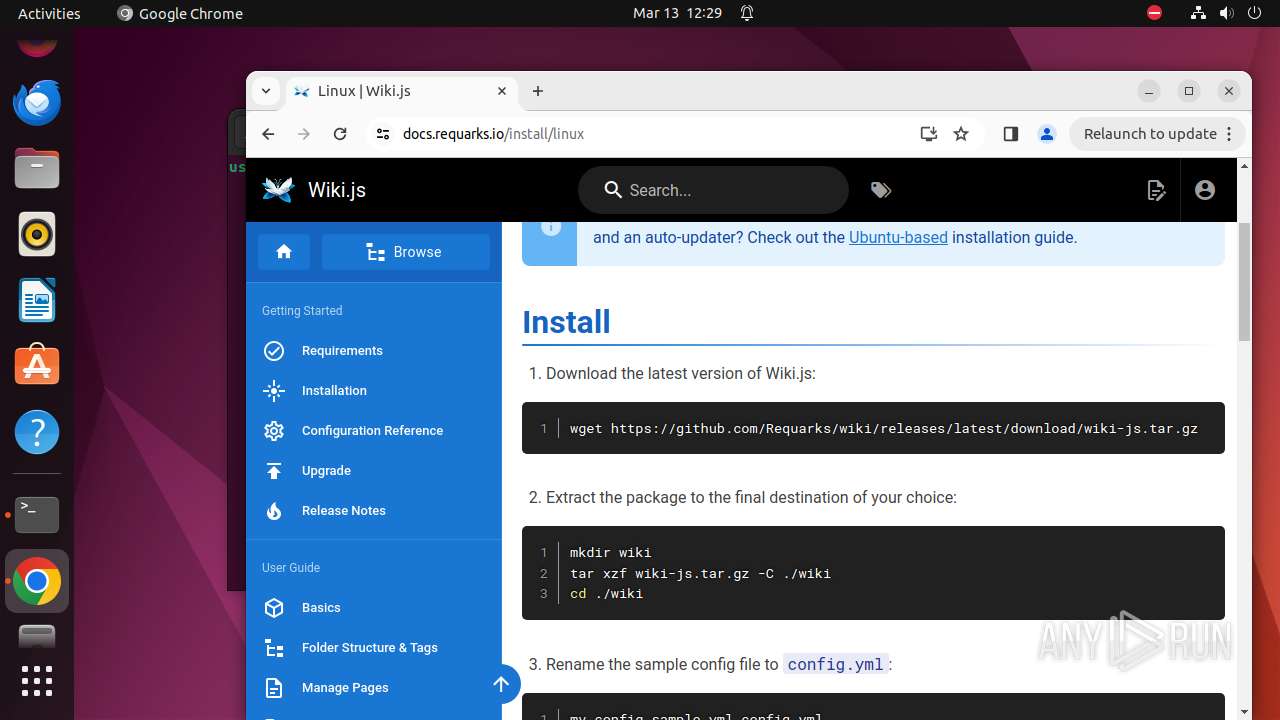Close the Linux | Wiki.js tab
This screenshot has height=720, width=1280.
pos(502,91)
